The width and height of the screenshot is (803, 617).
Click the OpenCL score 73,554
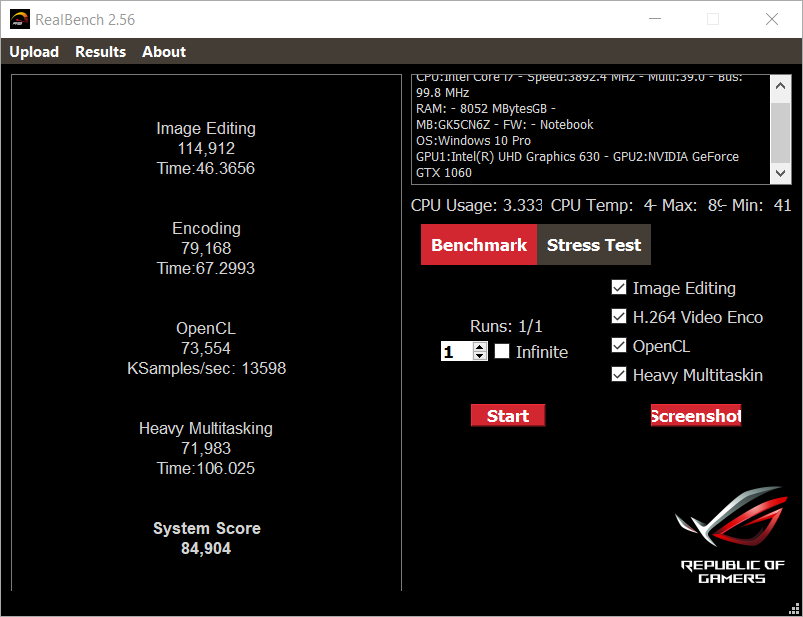click(x=206, y=348)
